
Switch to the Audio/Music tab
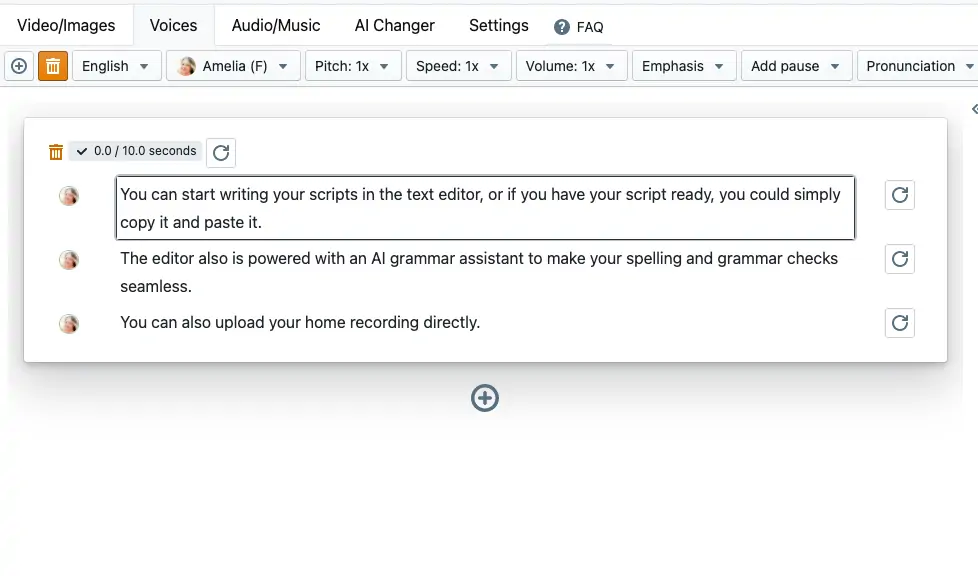click(x=276, y=25)
